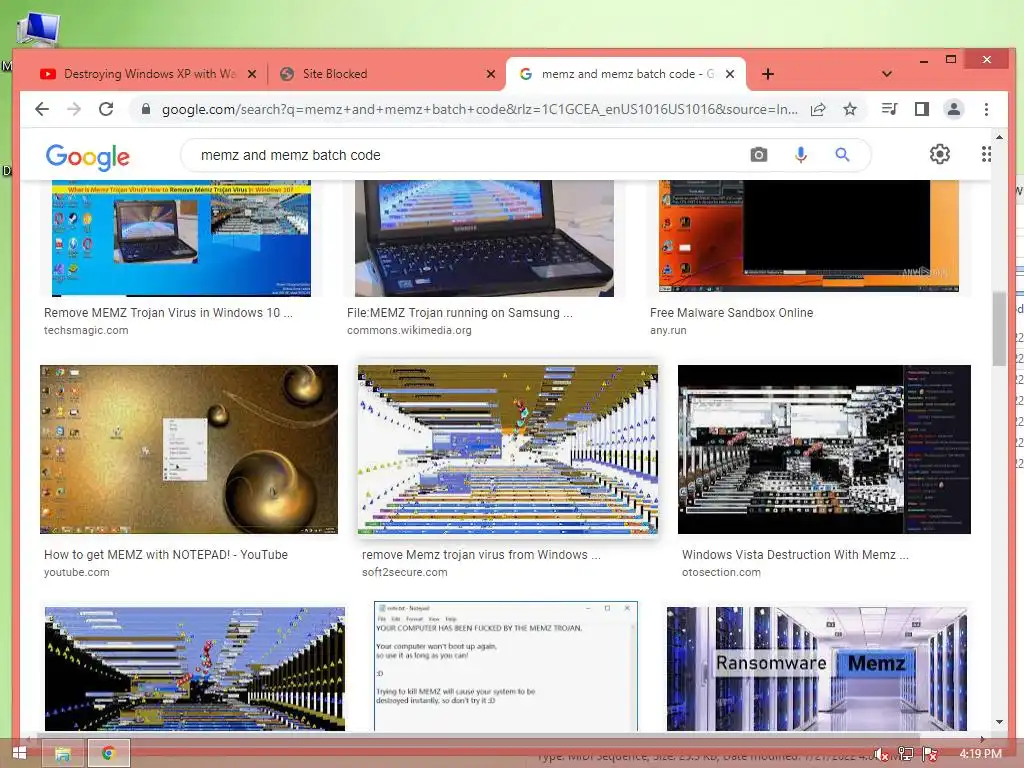Start voice search with the microphone
This screenshot has width=1024, height=768.
pyautogui.click(x=801, y=155)
